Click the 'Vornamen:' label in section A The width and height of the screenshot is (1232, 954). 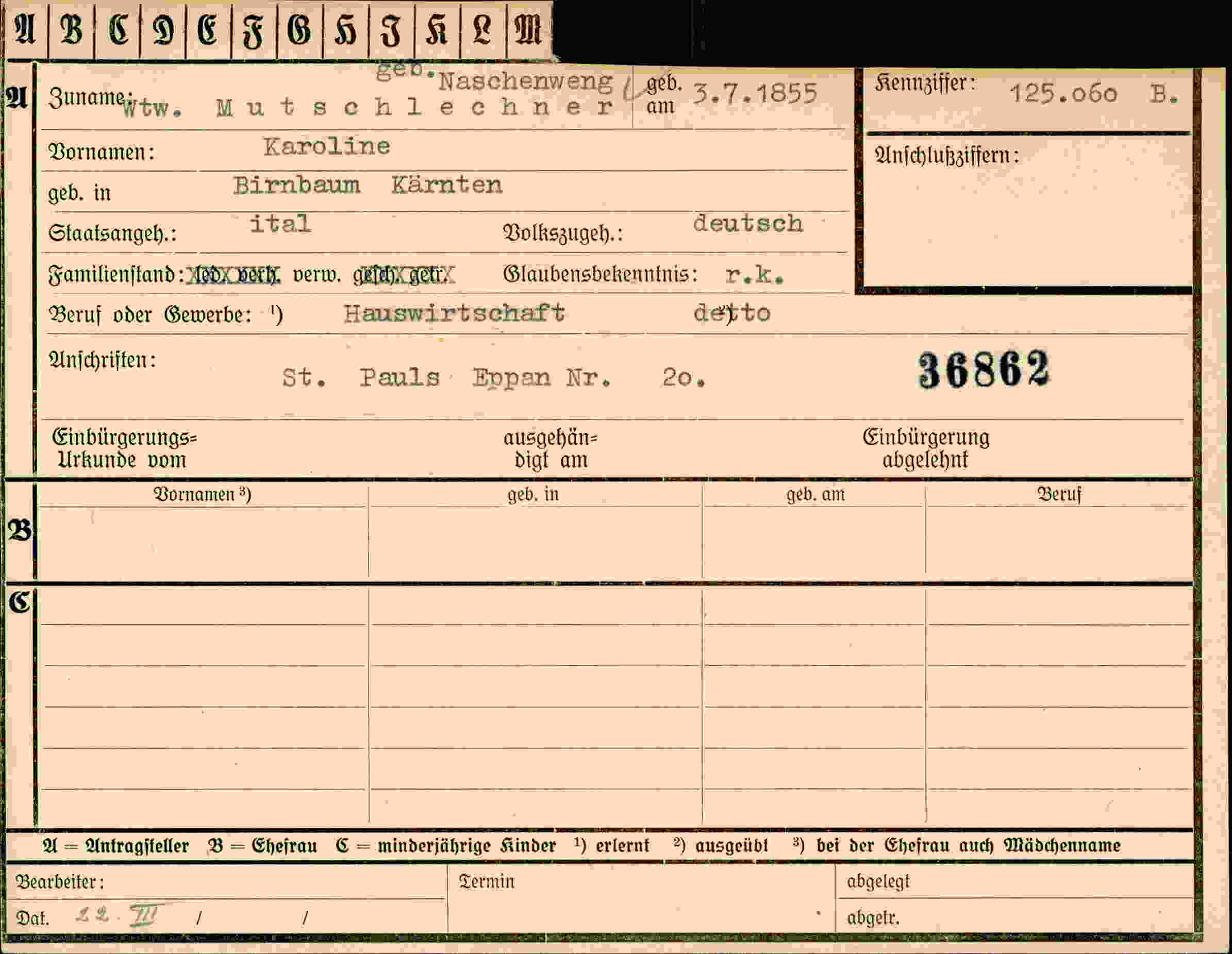102,152
